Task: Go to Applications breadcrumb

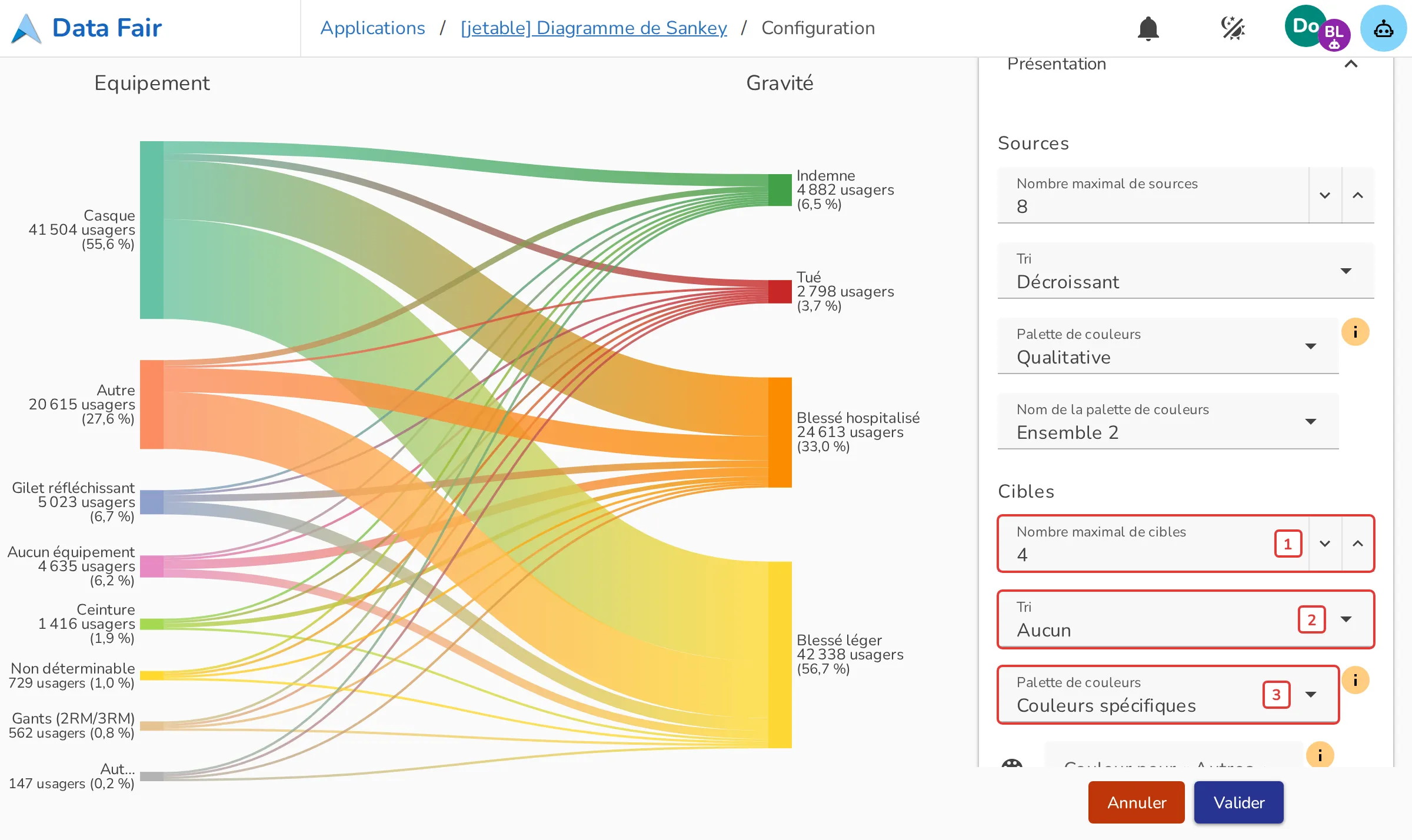Action: pyautogui.click(x=372, y=28)
